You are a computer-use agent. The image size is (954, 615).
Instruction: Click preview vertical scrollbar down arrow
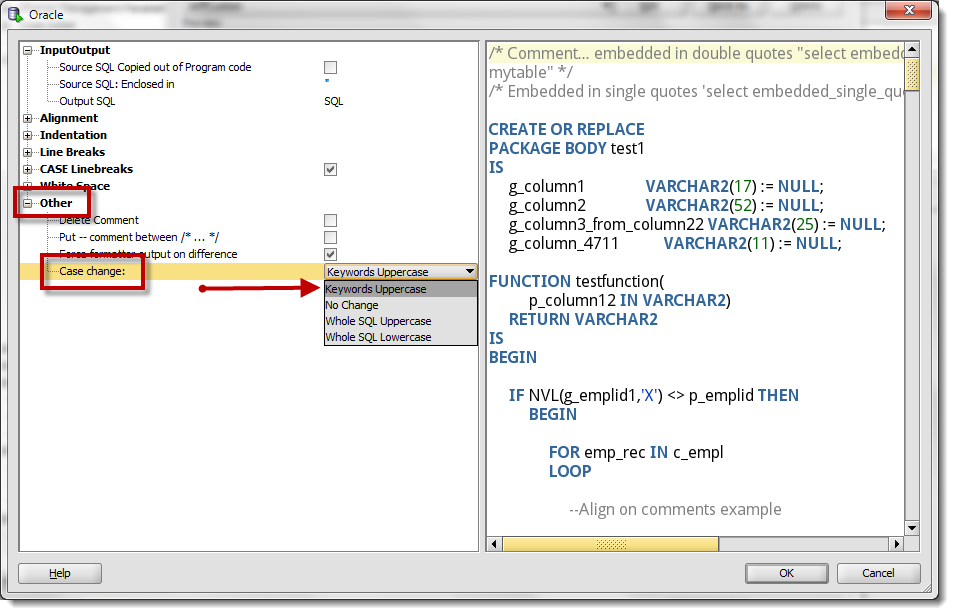point(912,528)
